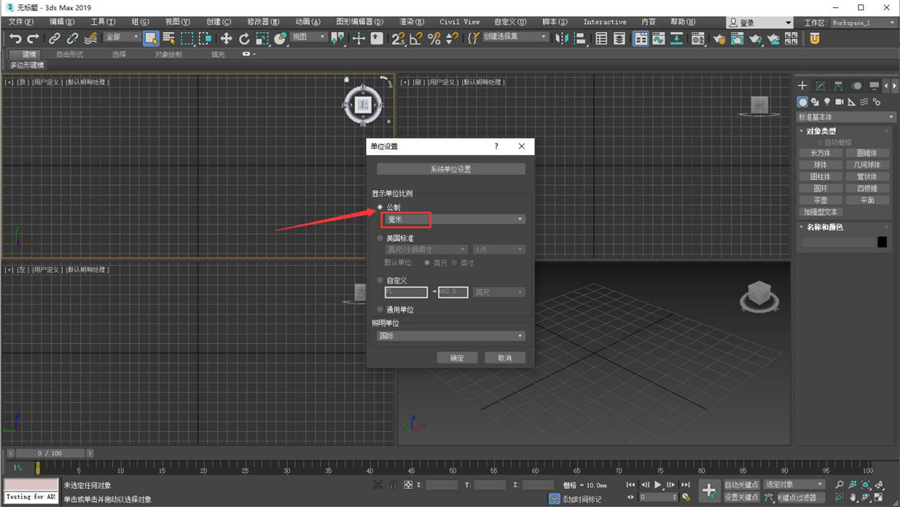Select the Move tool icon
The image size is (900, 507).
pos(226,38)
